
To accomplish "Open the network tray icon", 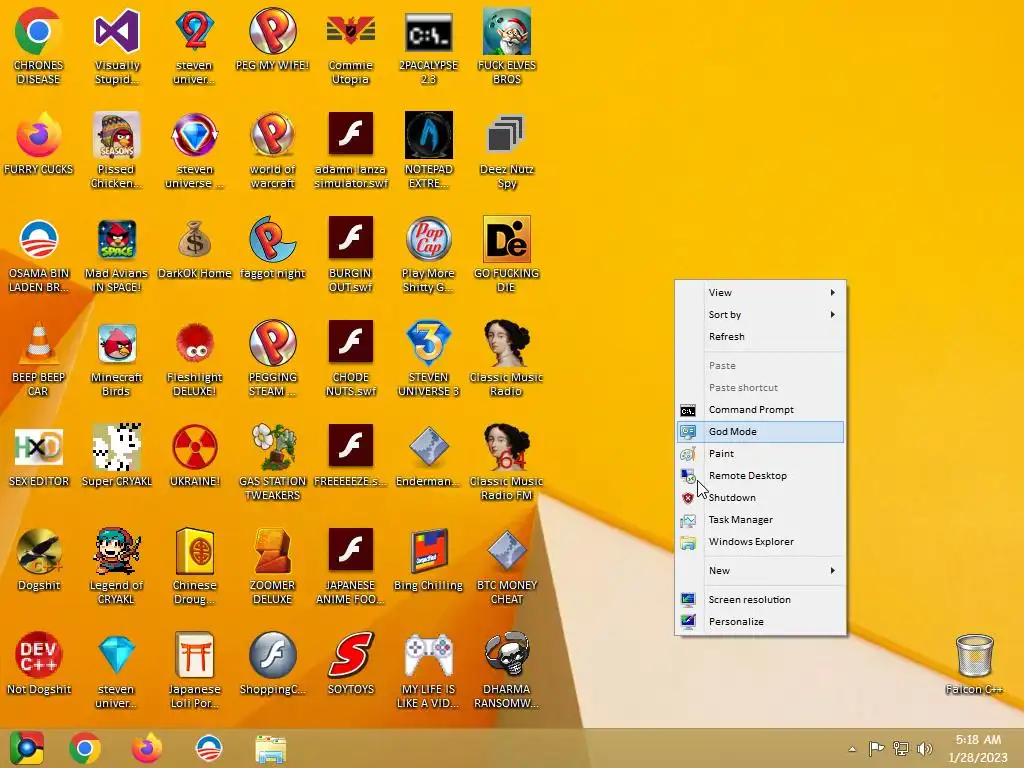I will [901, 748].
